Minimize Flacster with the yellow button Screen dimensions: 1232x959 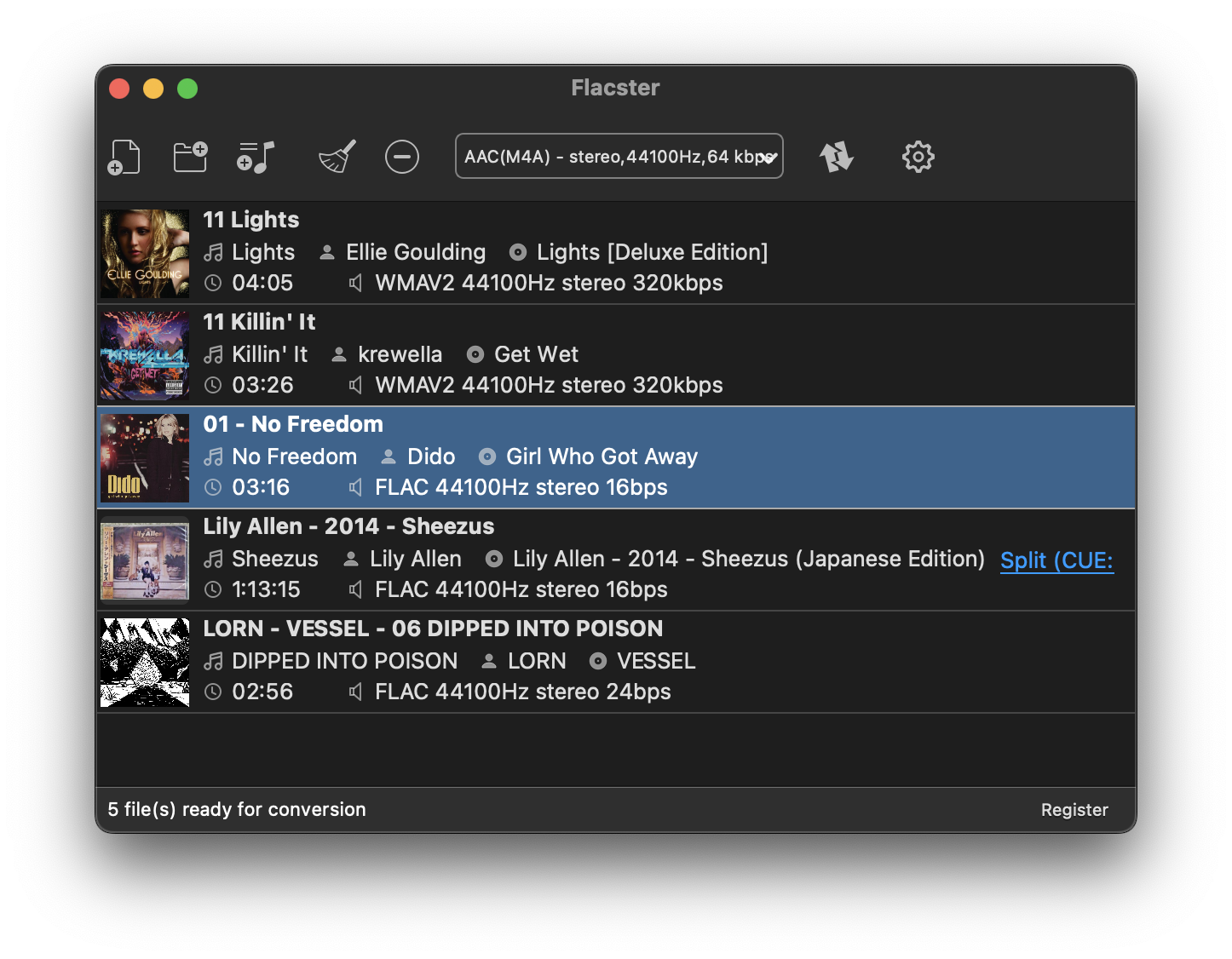tap(153, 89)
